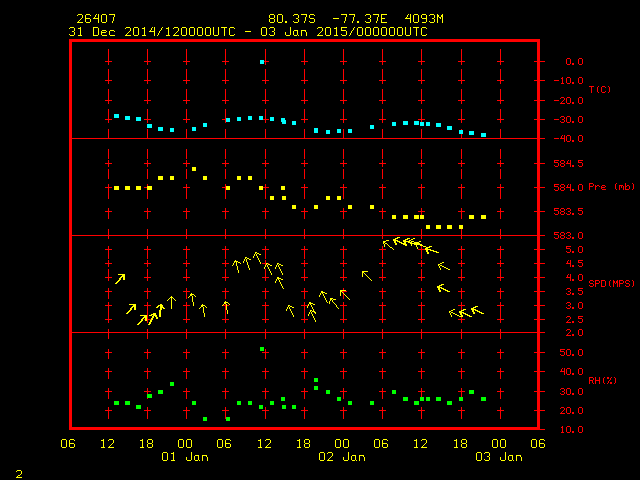Click the outlier cyan temperature point near 0.0
The width and height of the screenshot is (640, 480).
pyautogui.click(x=262, y=62)
